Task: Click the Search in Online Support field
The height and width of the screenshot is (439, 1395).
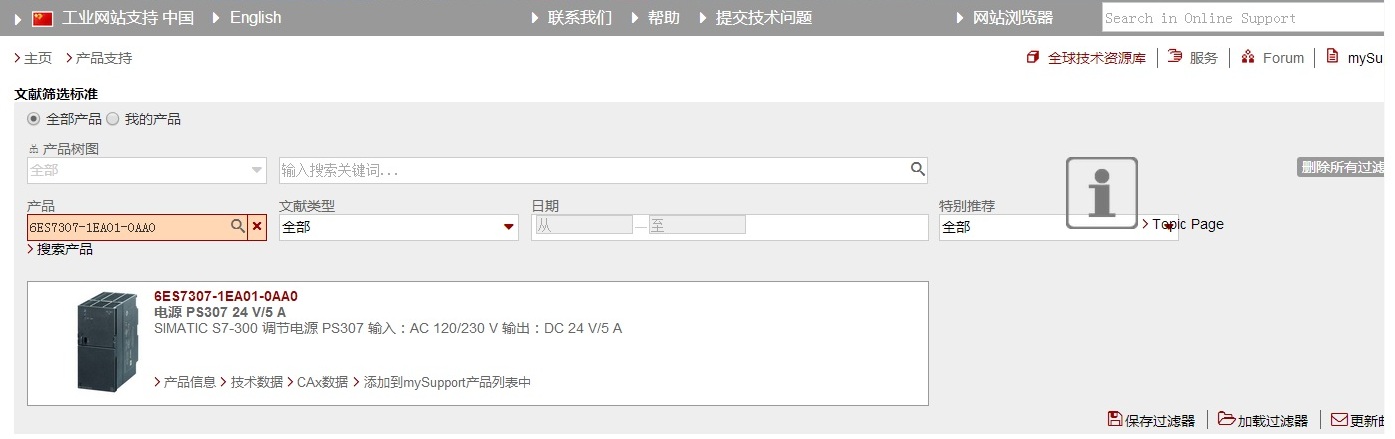Action: (1243, 18)
